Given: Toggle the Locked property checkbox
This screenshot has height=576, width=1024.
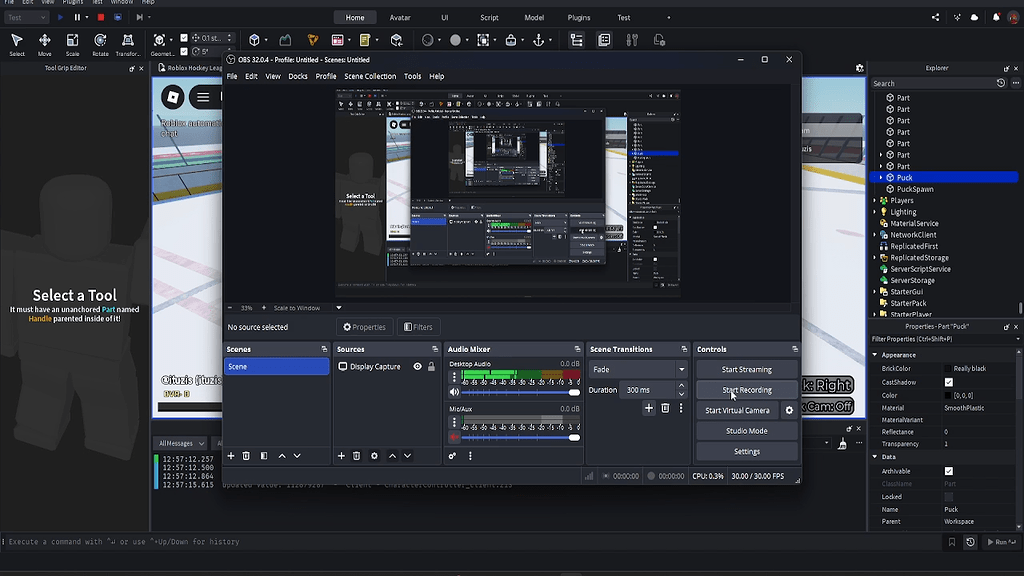Looking at the screenshot, I should [x=949, y=496].
